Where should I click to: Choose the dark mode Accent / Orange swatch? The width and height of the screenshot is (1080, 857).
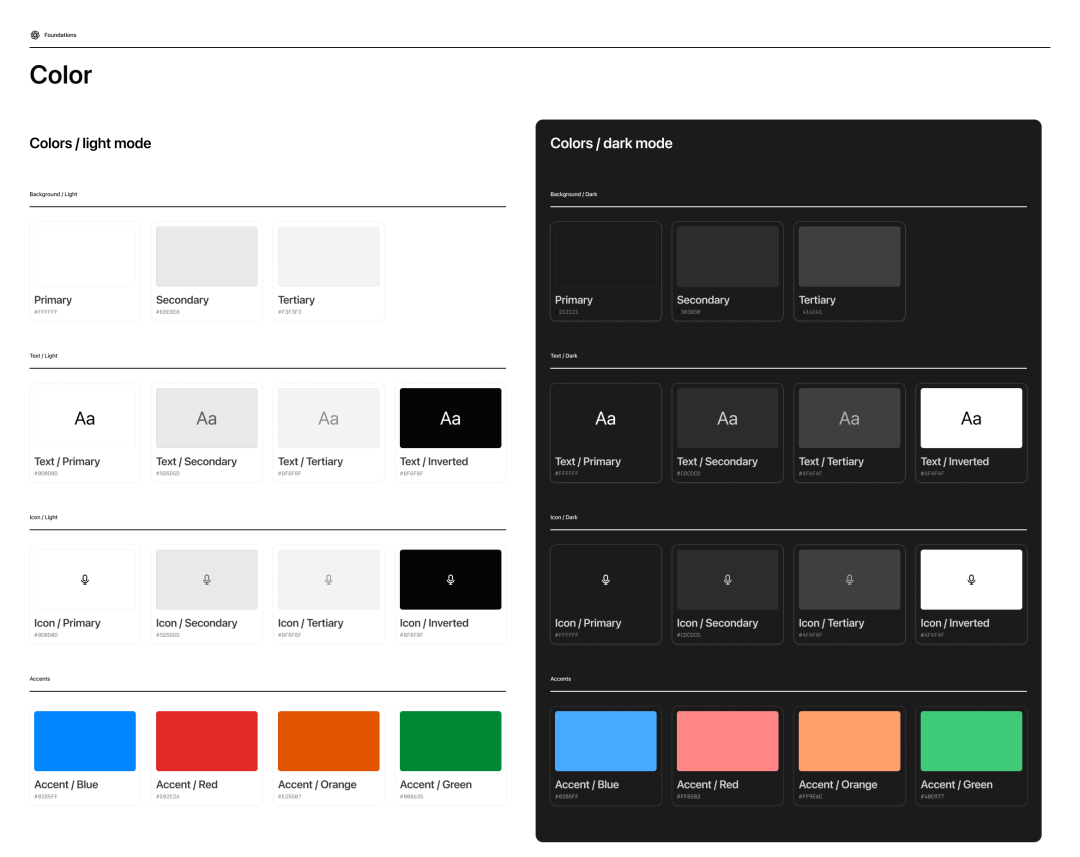point(850,741)
